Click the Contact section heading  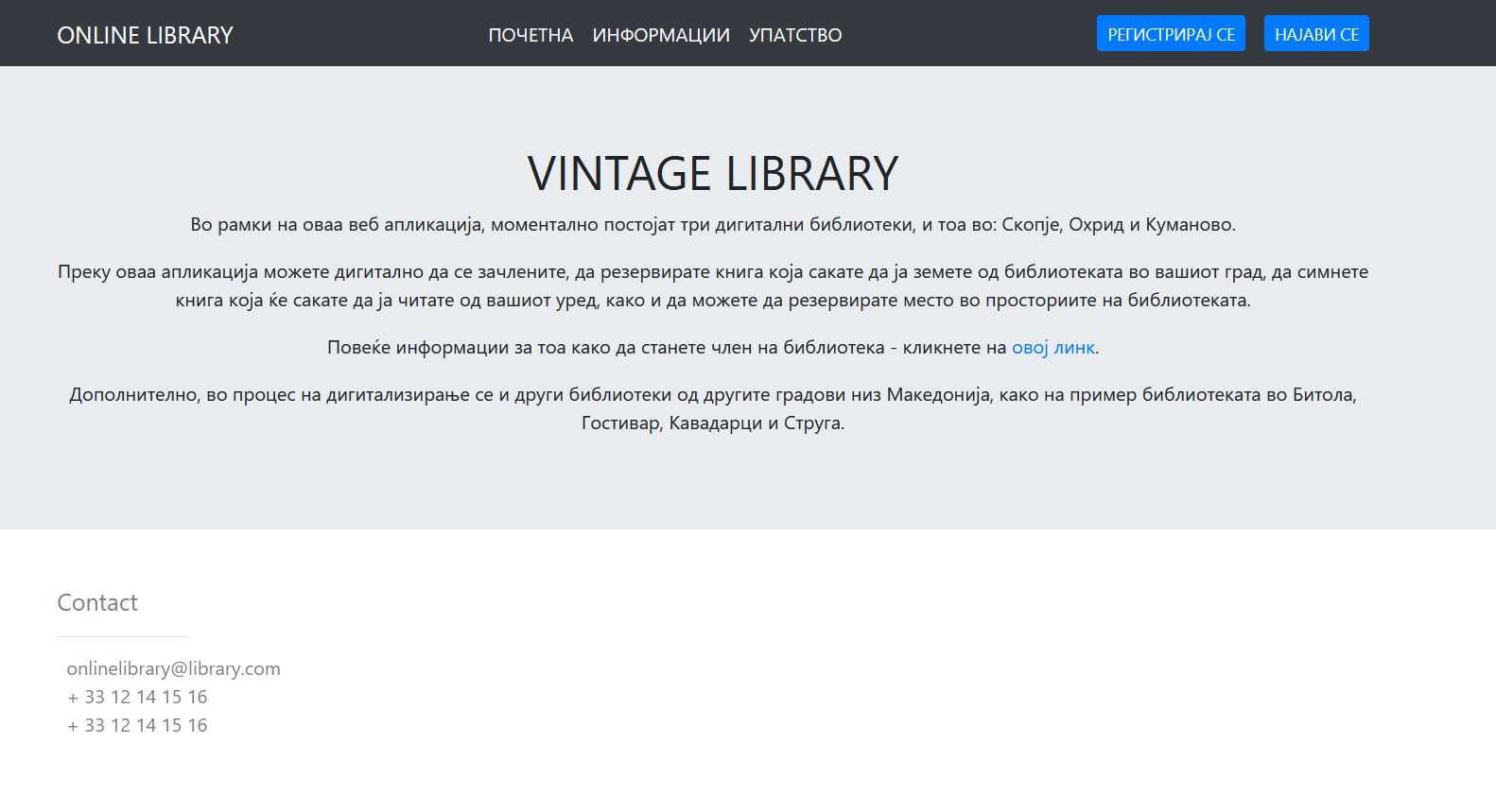pos(97,603)
